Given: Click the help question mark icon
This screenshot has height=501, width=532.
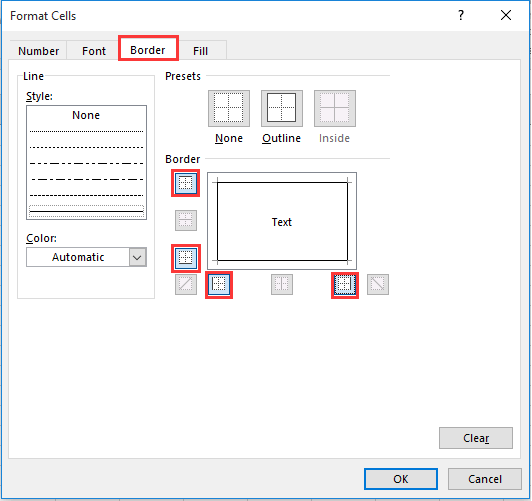Looking at the screenshot, I should 460,15.
